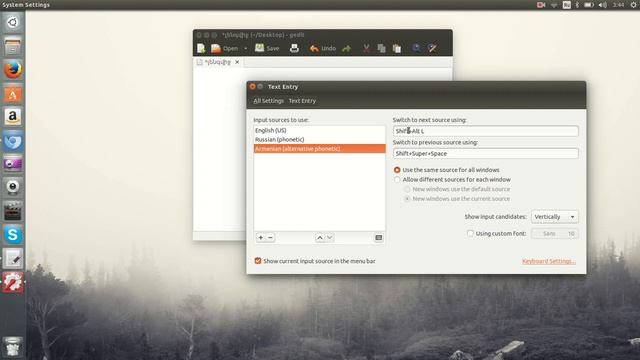This screenshot has width=640, height=360.
Task: Add a new input source with plus button
Action: (260, 238)
